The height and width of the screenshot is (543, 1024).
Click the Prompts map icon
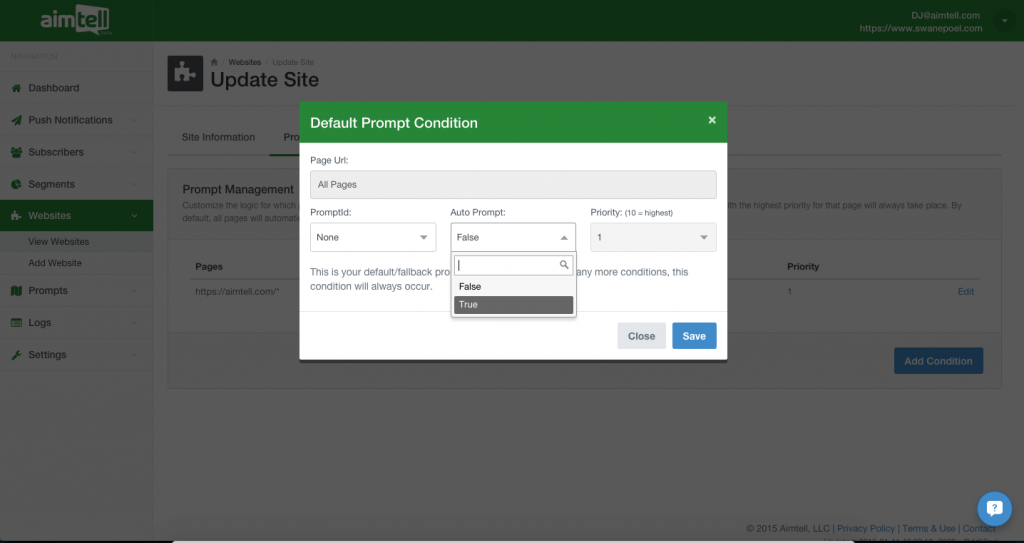pos(16,290)
